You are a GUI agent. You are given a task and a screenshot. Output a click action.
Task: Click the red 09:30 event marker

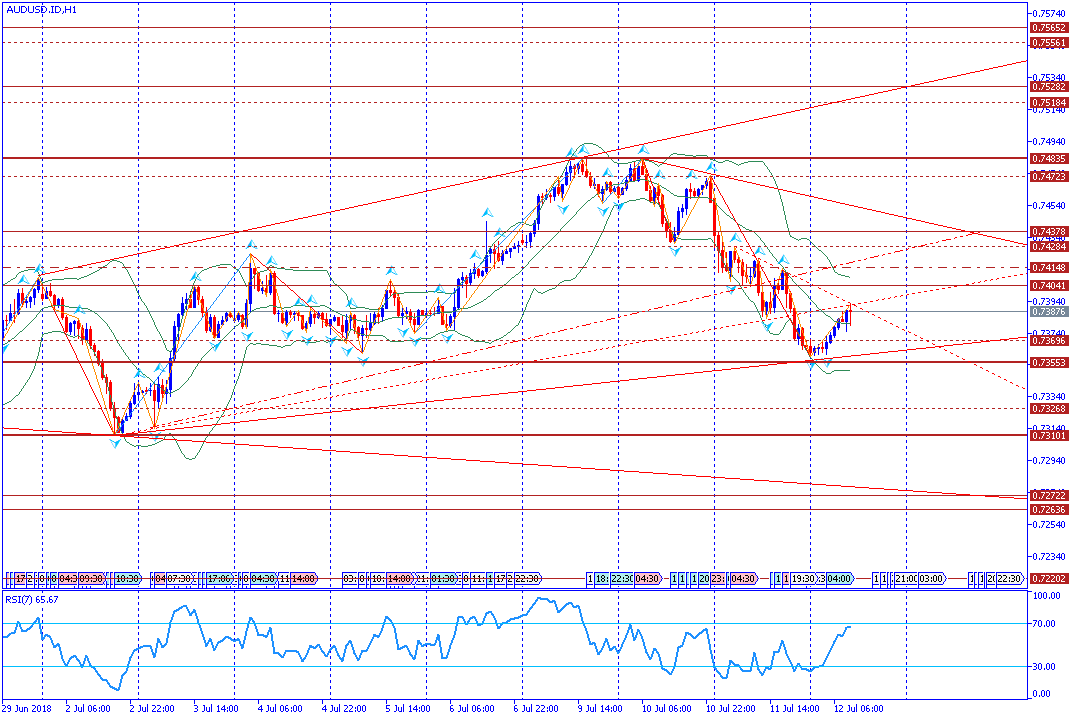[x=90, y=579]
